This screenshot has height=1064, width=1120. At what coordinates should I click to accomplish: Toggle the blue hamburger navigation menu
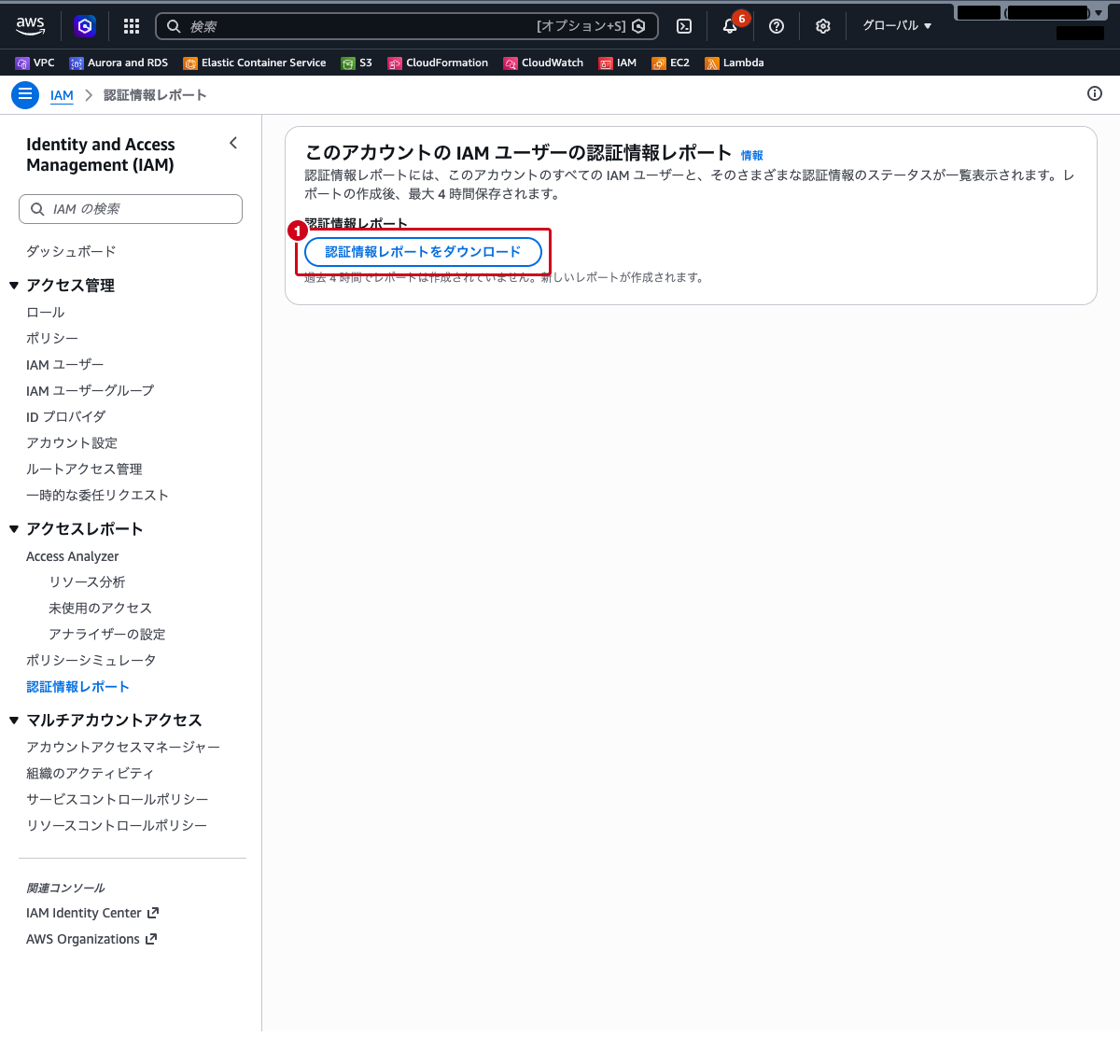point(25,95)
